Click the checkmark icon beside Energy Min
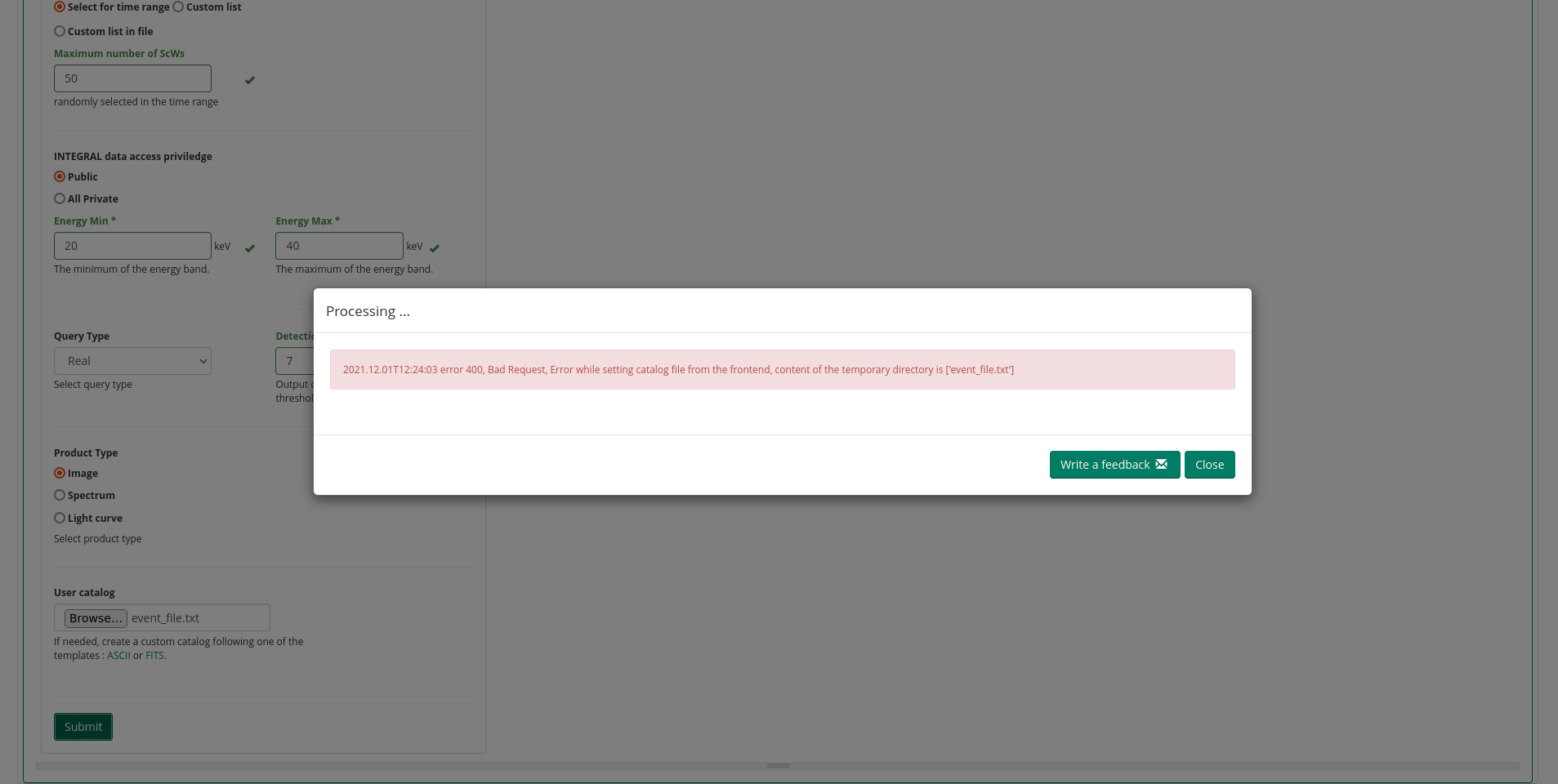 tap(250, 247)
